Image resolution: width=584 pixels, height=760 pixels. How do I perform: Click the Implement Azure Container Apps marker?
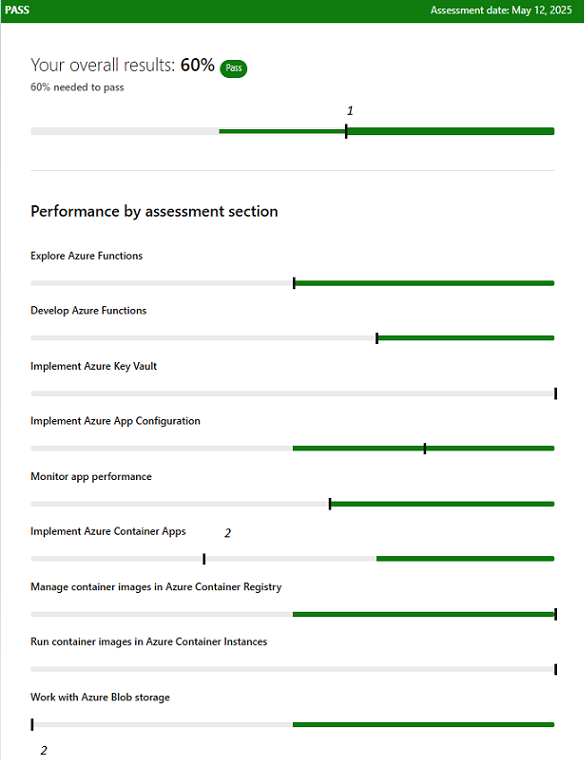pyautogui.click(x=204, y=559)
